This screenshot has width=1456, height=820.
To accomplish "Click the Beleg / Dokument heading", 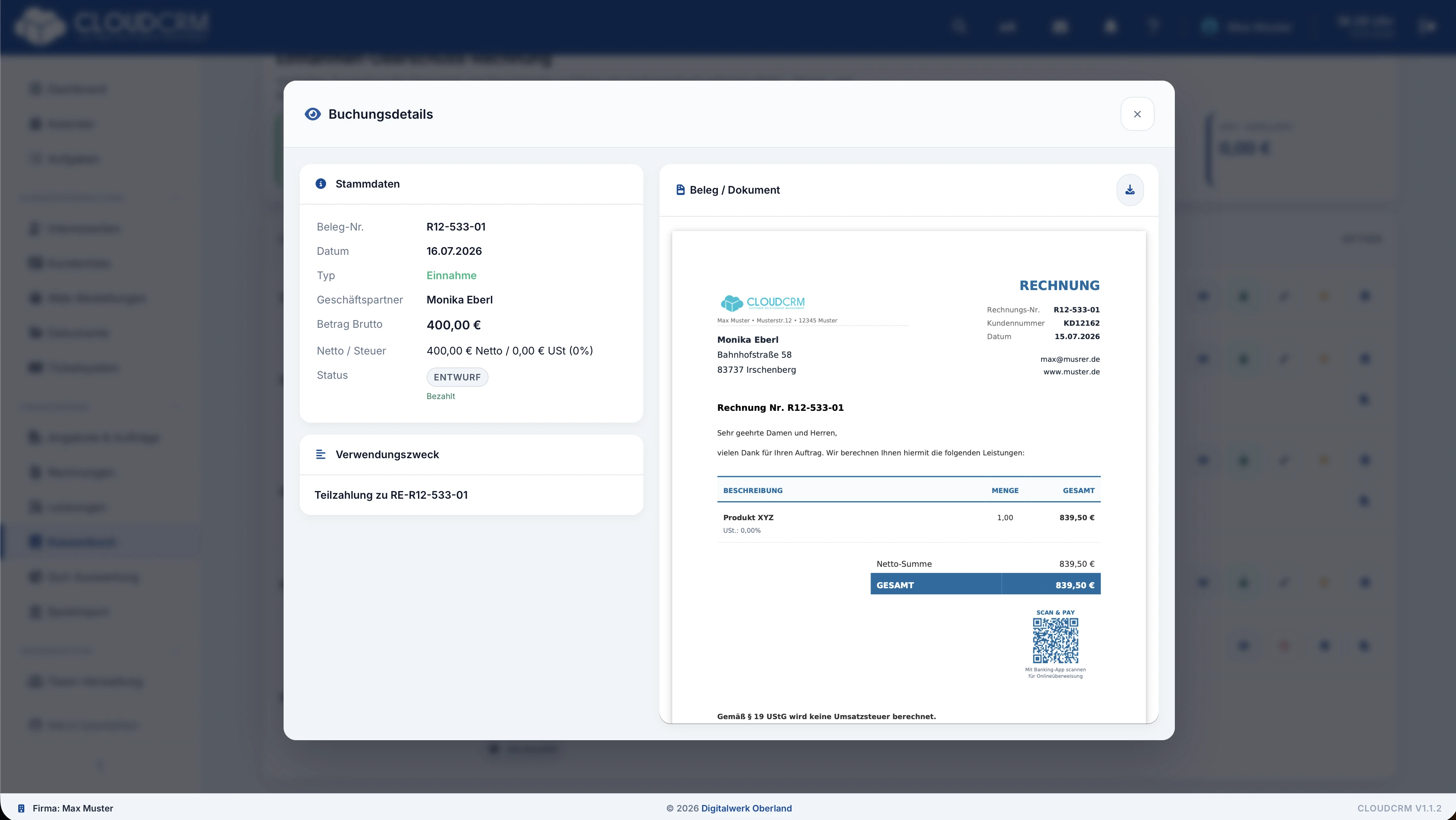I will pos(734,190).
